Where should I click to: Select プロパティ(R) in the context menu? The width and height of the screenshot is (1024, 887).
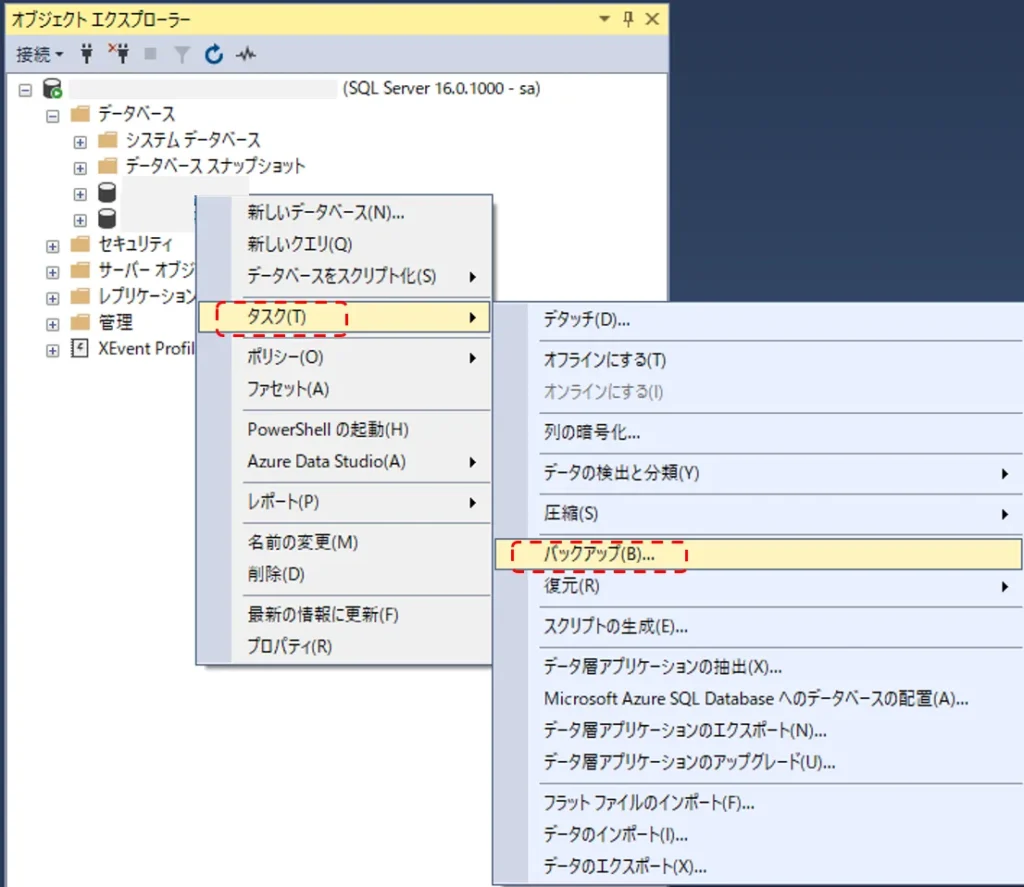289,646
